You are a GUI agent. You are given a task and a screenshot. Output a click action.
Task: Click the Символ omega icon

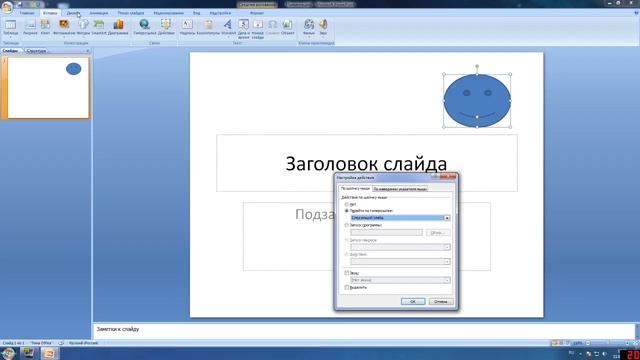click(272, 27)
